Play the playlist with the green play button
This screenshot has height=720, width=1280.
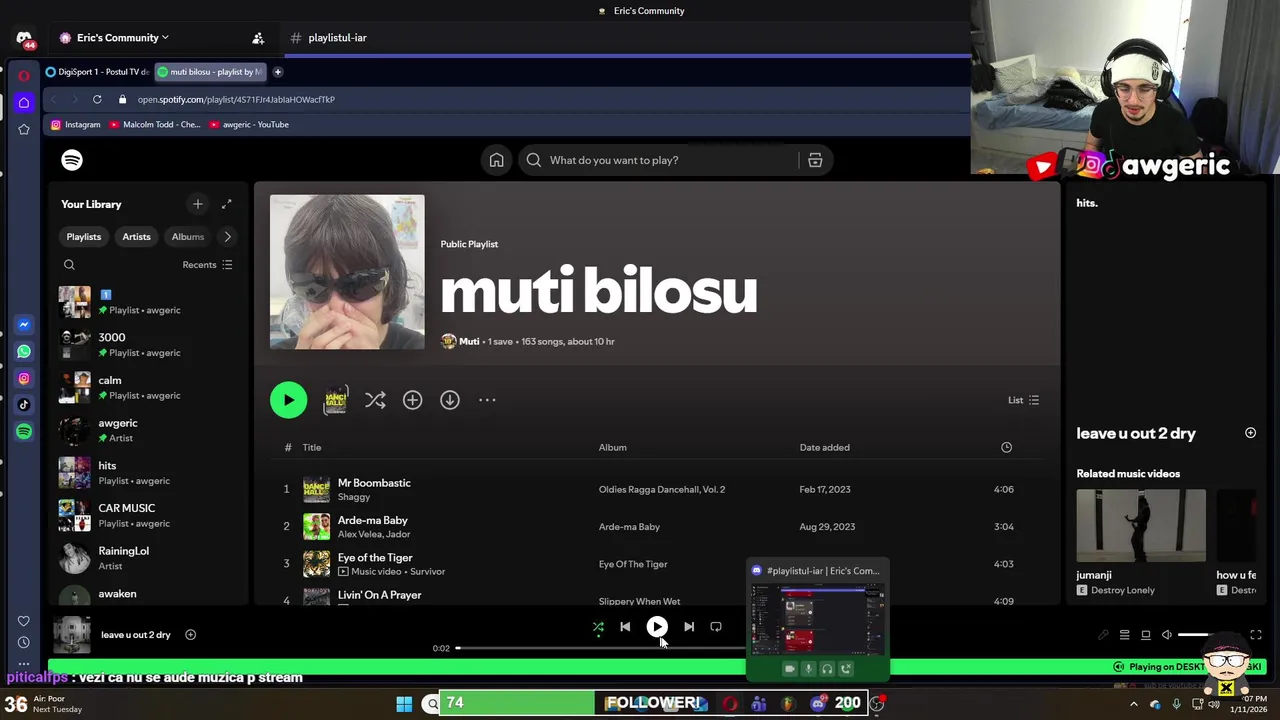(288, 400)
